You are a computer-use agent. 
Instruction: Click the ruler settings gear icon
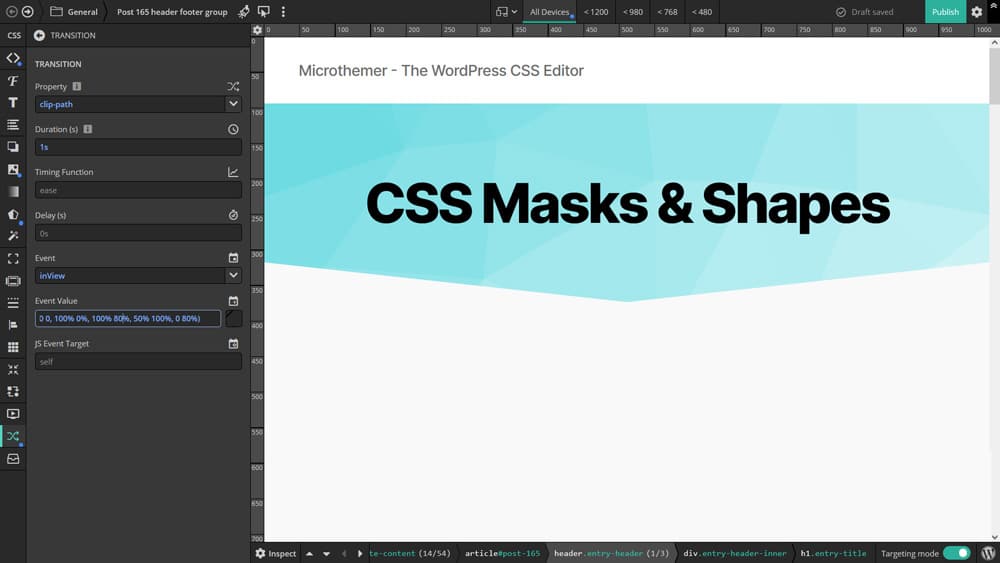coord(257,30)
